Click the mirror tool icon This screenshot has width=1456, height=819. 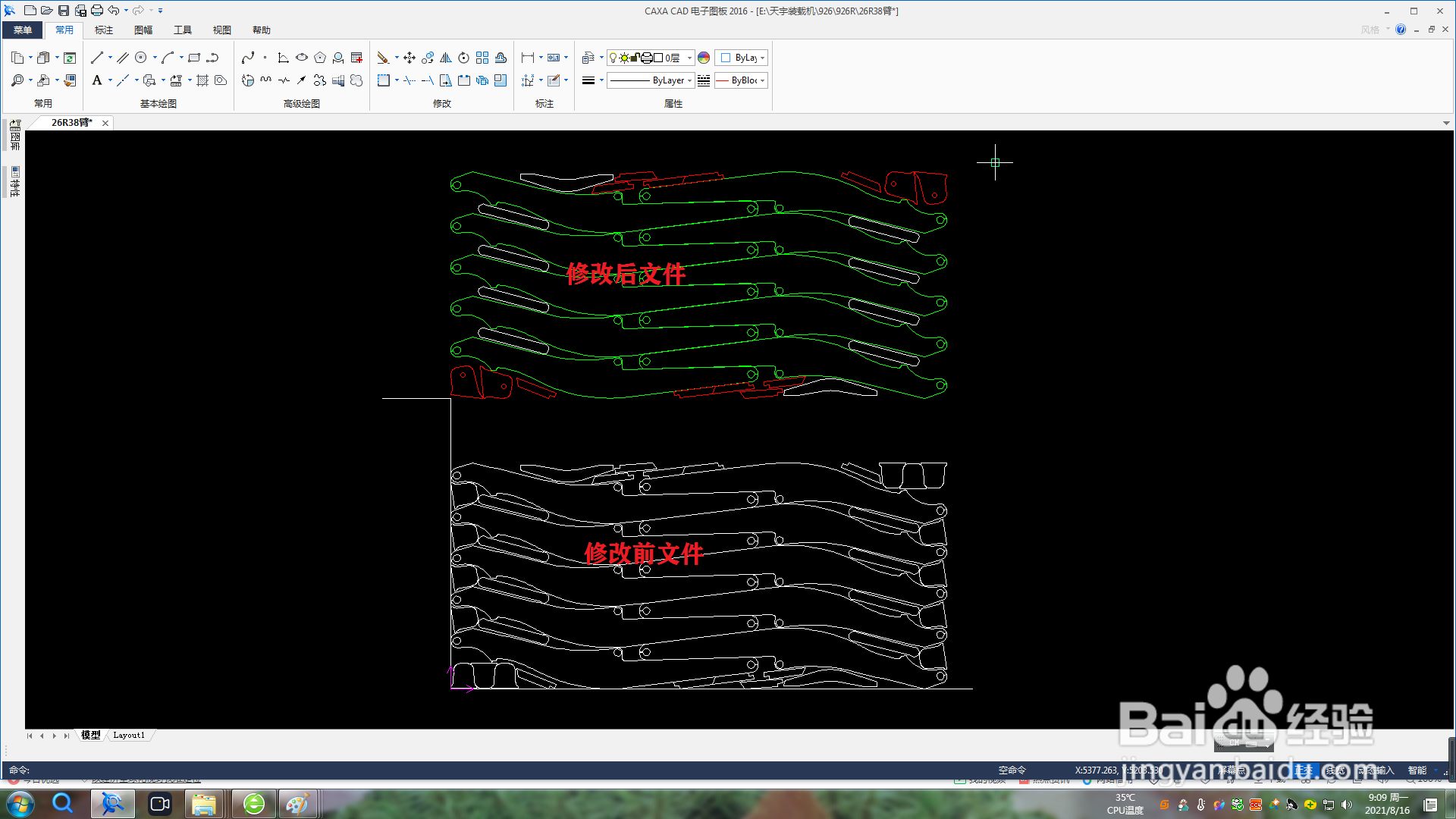pos(446,58)
